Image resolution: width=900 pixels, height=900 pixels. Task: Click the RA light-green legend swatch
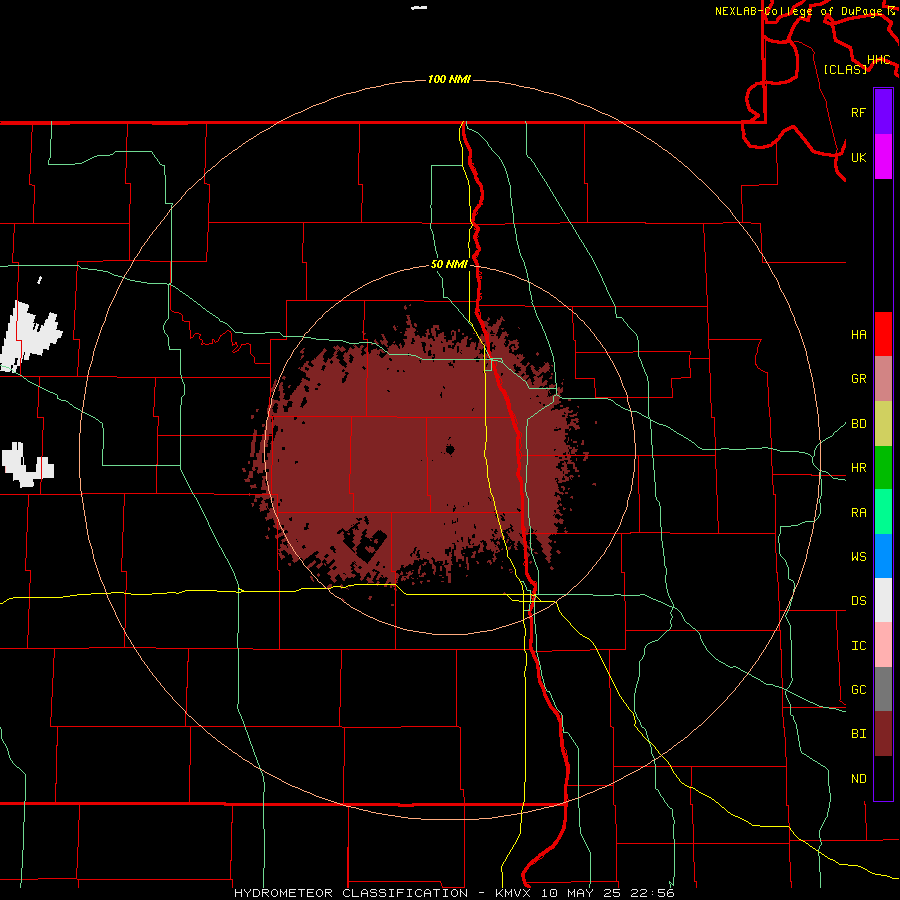tap(883, 511)
